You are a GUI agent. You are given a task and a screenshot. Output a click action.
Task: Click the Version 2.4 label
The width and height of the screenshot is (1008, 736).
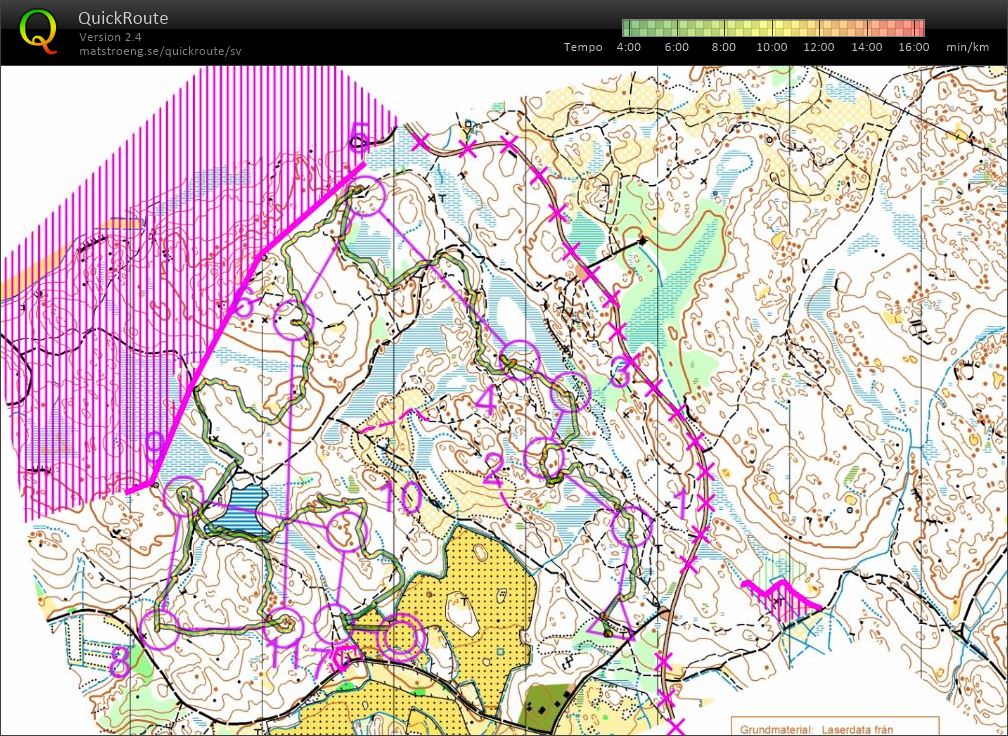click(x=110, y=37)
